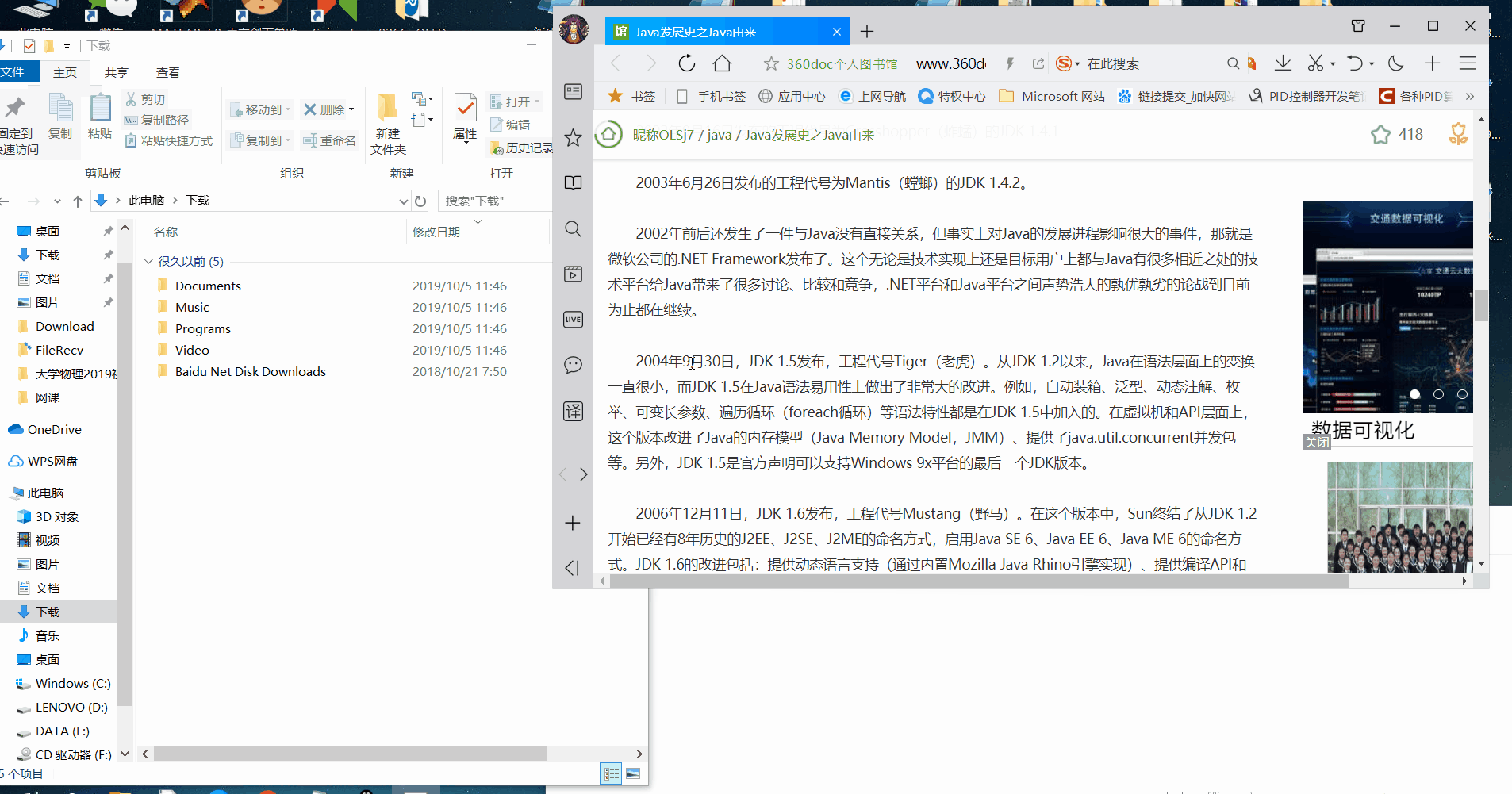The width and height of the screenshot is (1512, 794).
Task: Open the sidebar video player icon
Action: coord(573,274)
